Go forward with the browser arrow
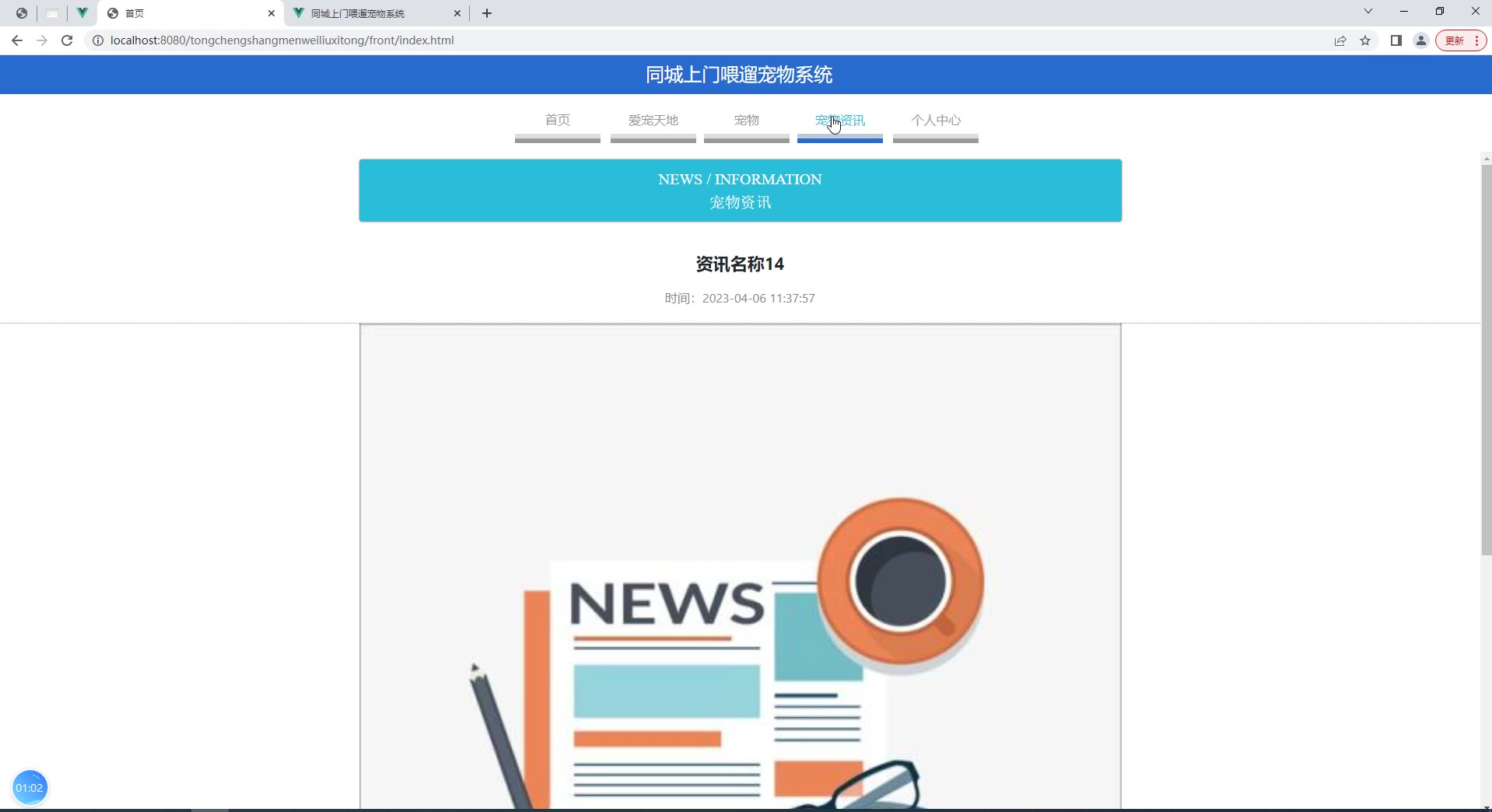This screenshot has width=1492, height=812. (42, 40)
